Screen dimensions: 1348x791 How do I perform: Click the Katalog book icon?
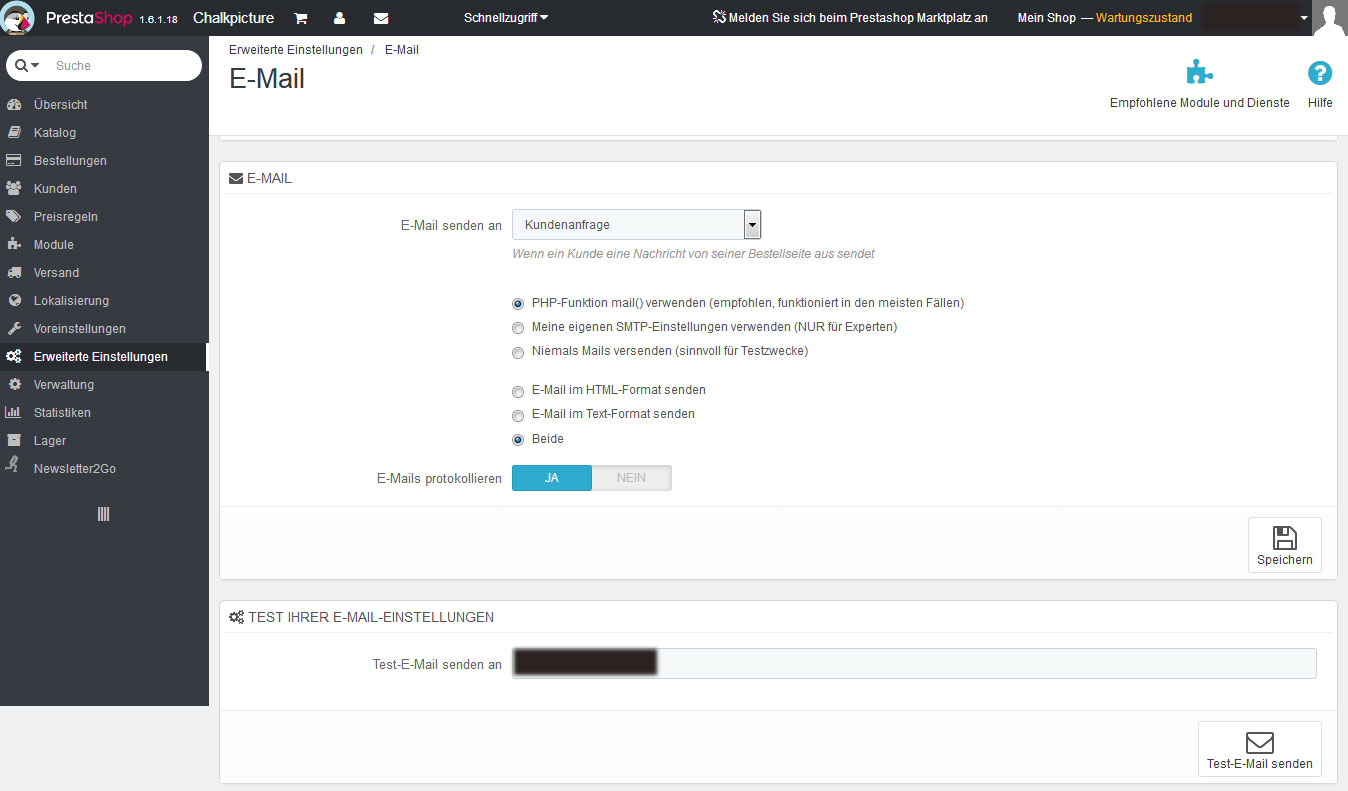pyautogui.click(x=14, y=132)
